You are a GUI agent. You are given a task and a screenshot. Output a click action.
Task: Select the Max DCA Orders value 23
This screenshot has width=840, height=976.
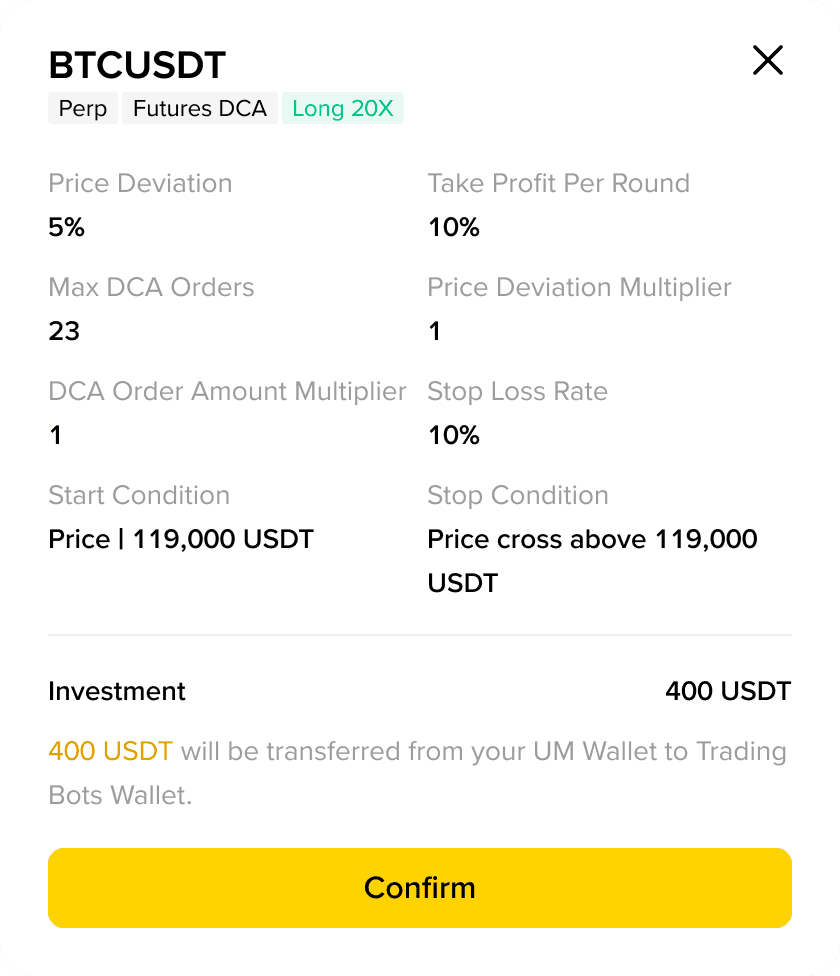64,331
